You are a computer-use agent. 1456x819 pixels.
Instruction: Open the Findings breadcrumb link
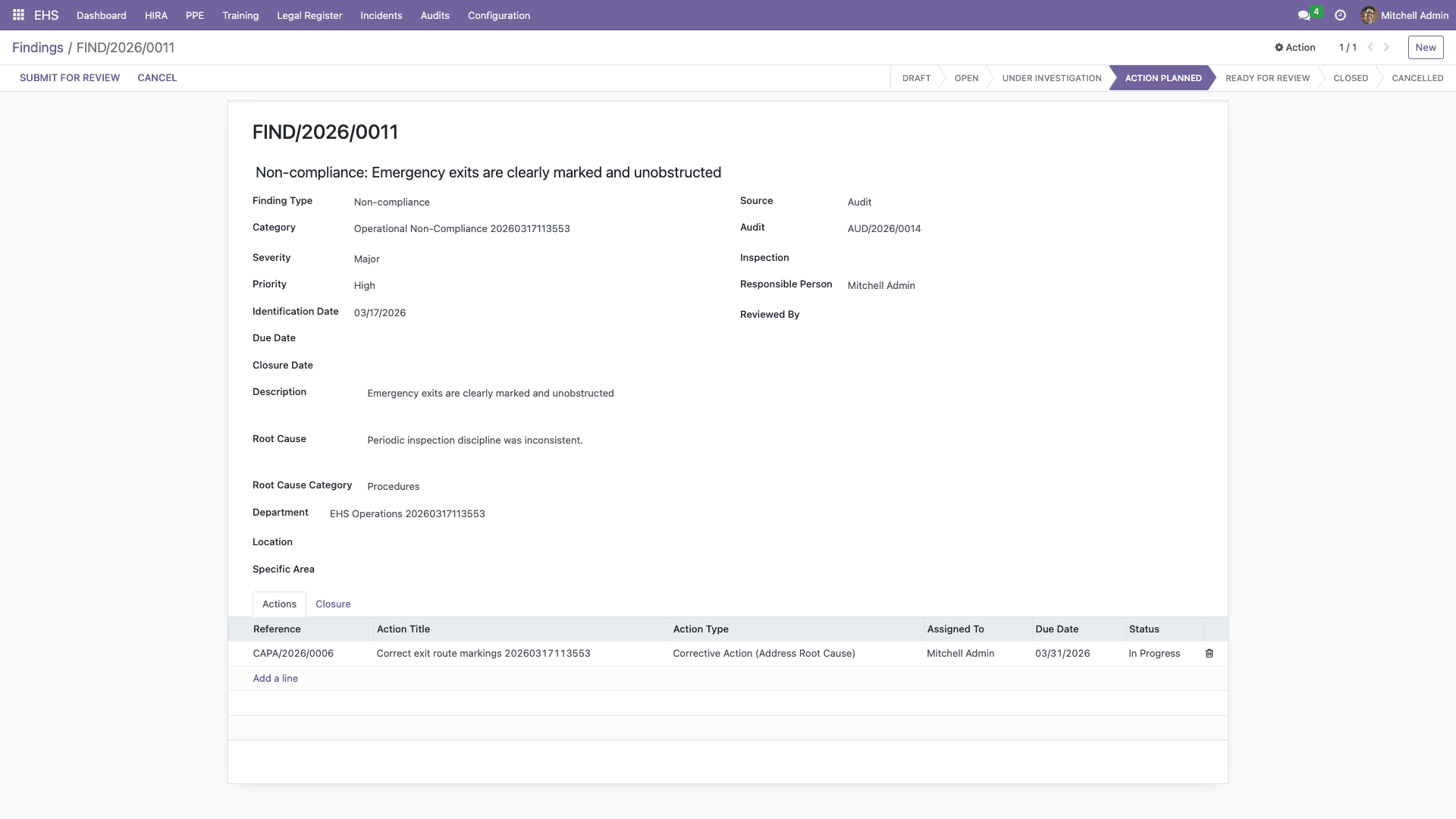pyautogui.click(x=38, y=48)
